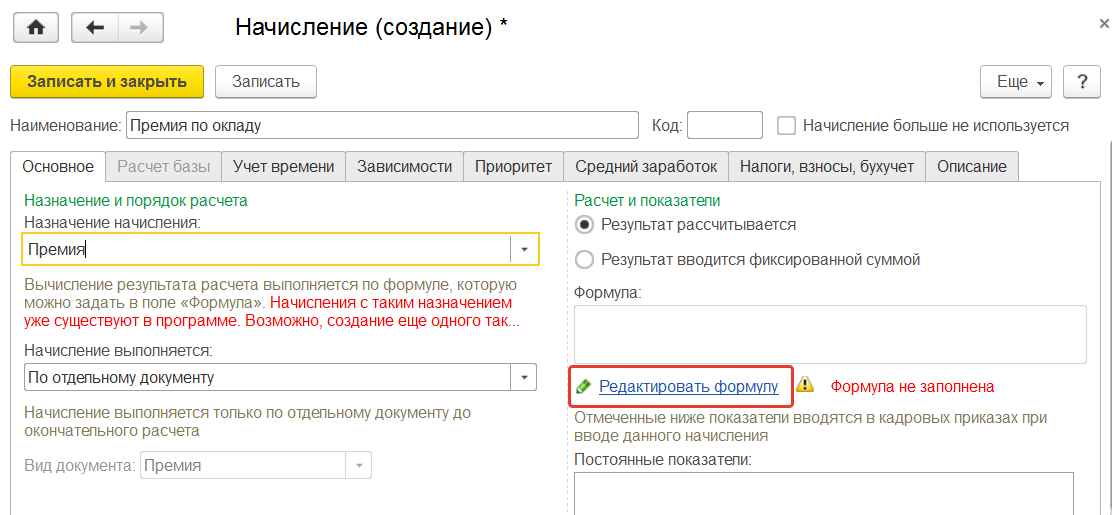
Task: Close the form with the X icon
Action: point(1103,22)
